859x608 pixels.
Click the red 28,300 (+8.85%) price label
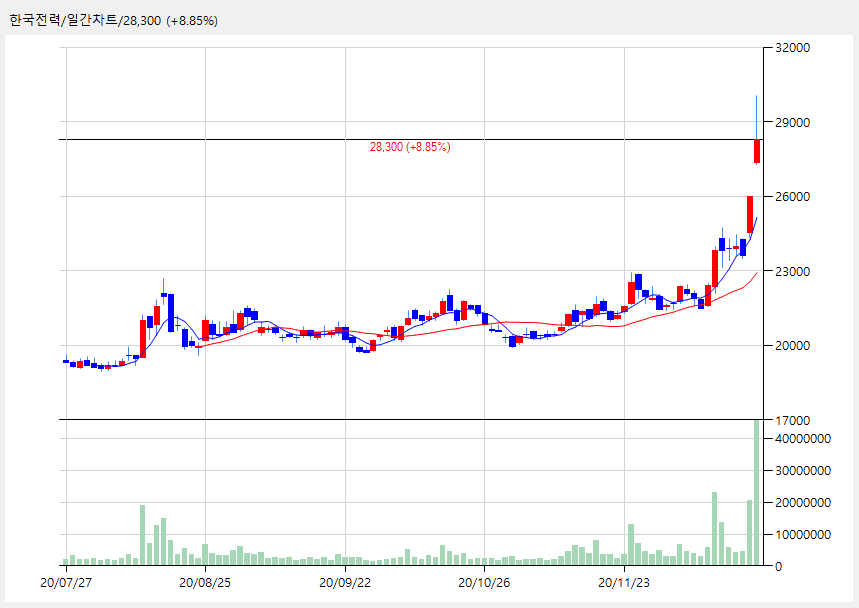pyautogui.click(x=410, y=147)
